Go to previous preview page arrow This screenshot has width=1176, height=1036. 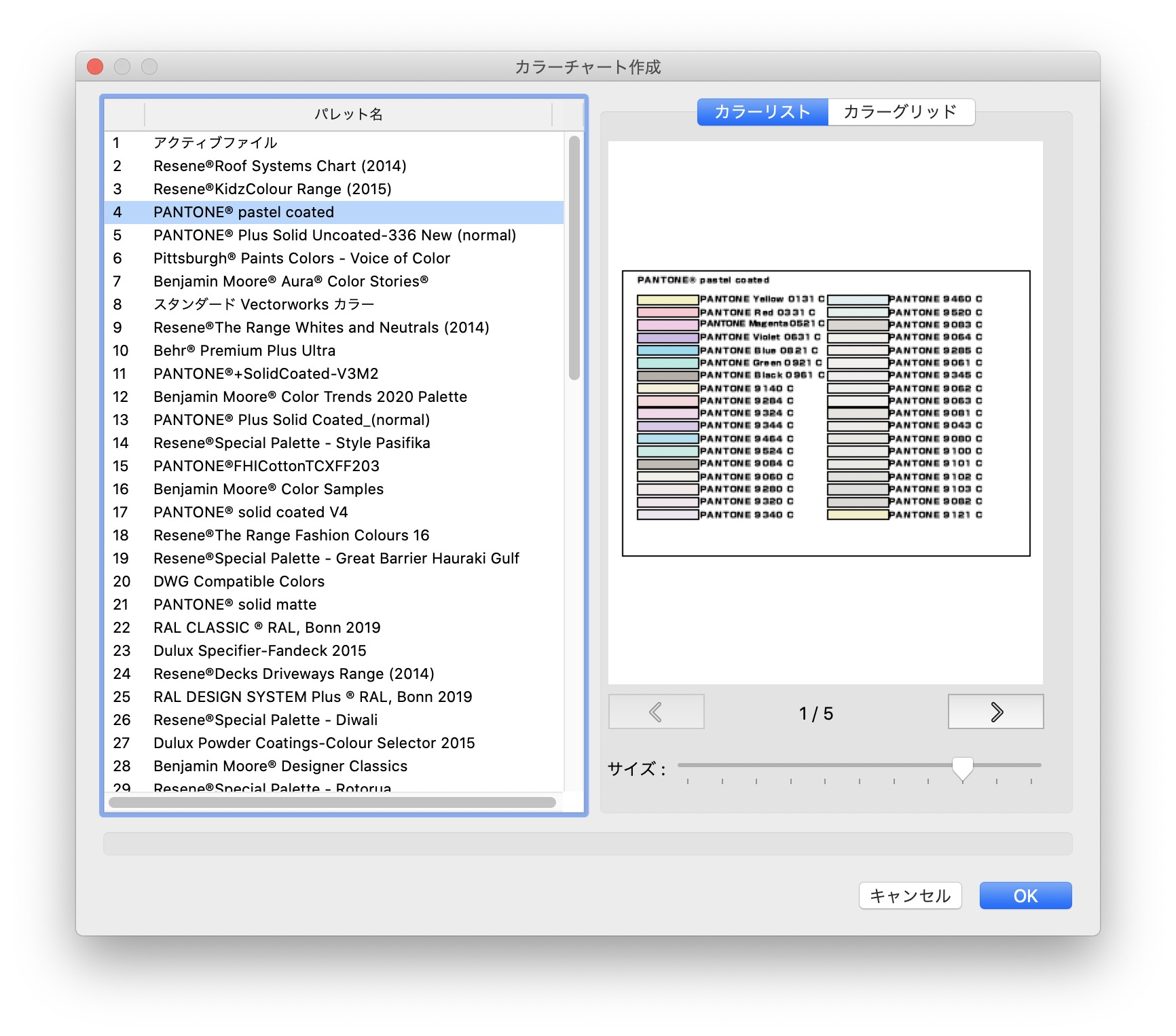(x=656, y=711)
